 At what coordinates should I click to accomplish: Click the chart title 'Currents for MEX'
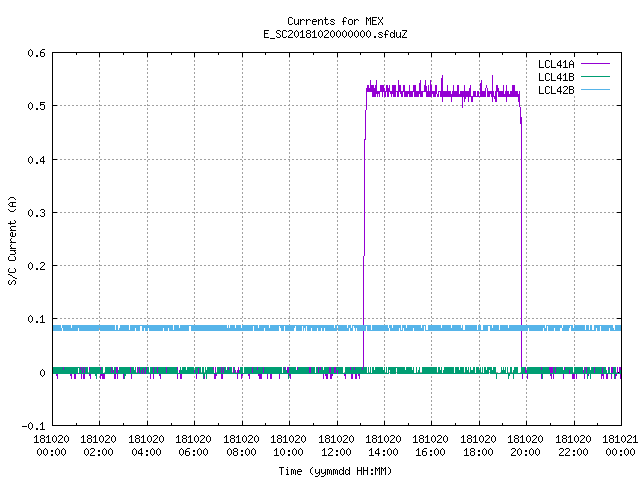pyautogui.click(x=335, y=21)
